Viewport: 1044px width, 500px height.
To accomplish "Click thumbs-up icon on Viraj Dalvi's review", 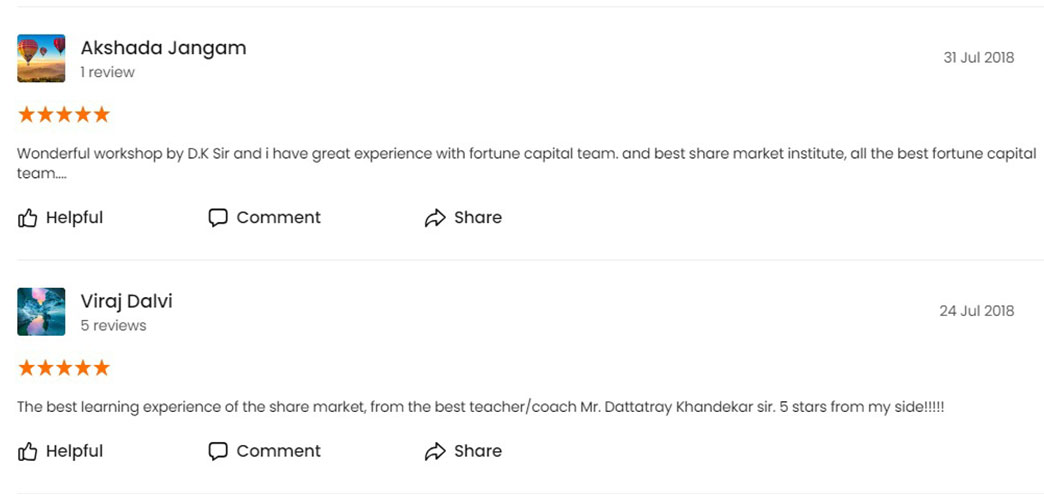I will click(x=27, y=451).
